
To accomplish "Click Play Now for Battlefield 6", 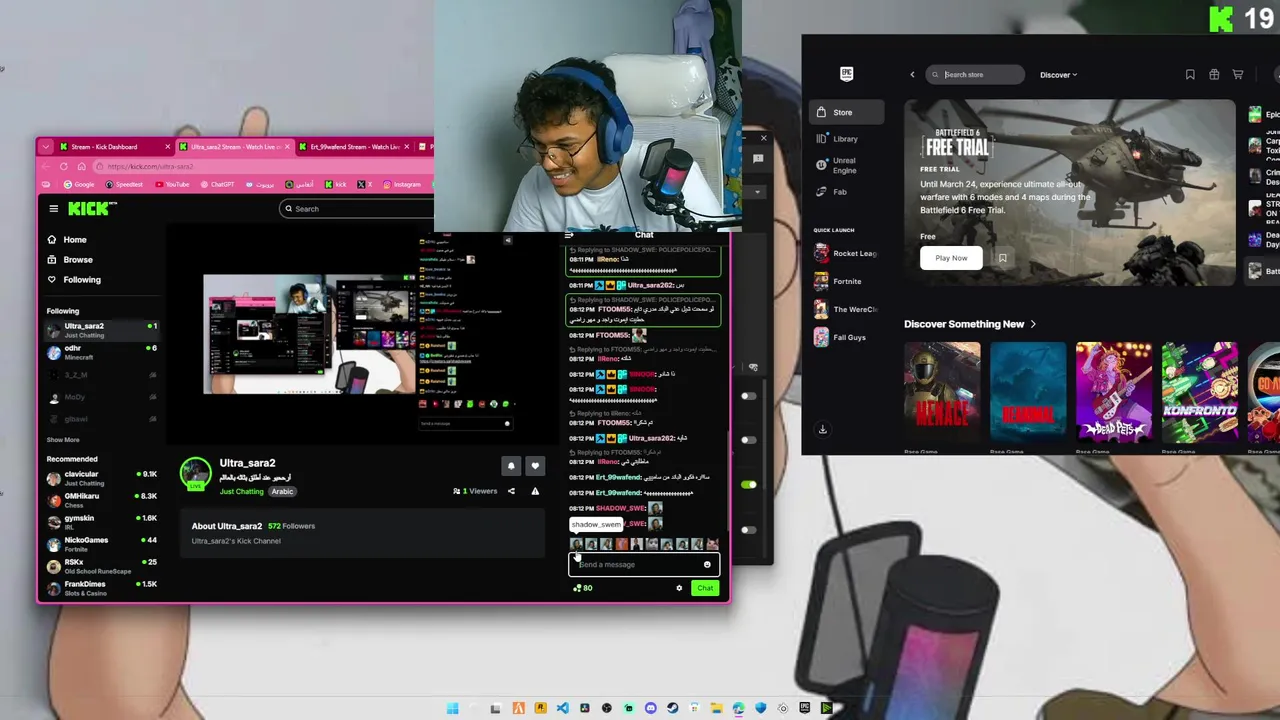I will click(951, 258).
